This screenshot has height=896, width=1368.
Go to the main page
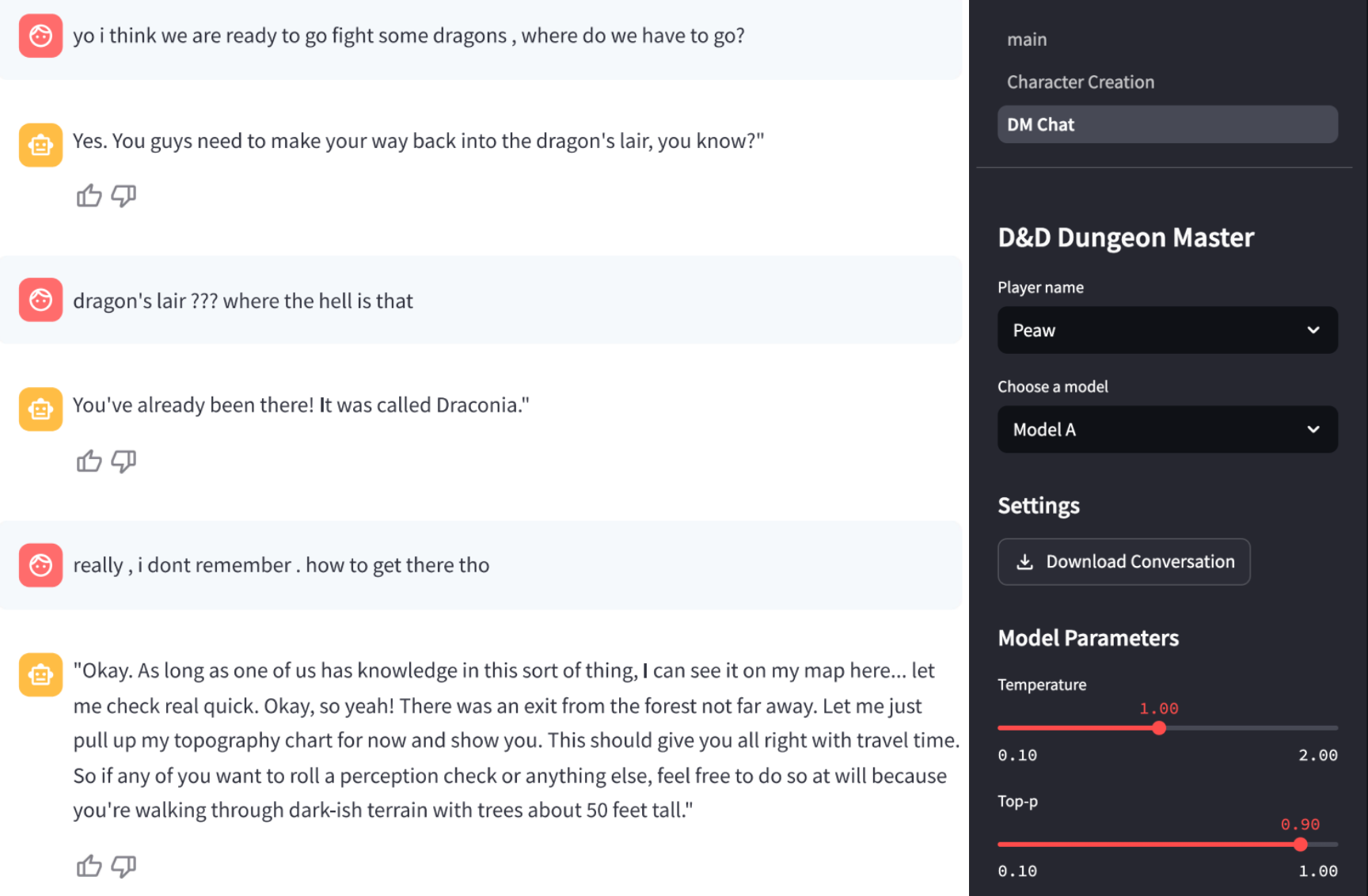pyautogui.click(x=1027, y=40)
